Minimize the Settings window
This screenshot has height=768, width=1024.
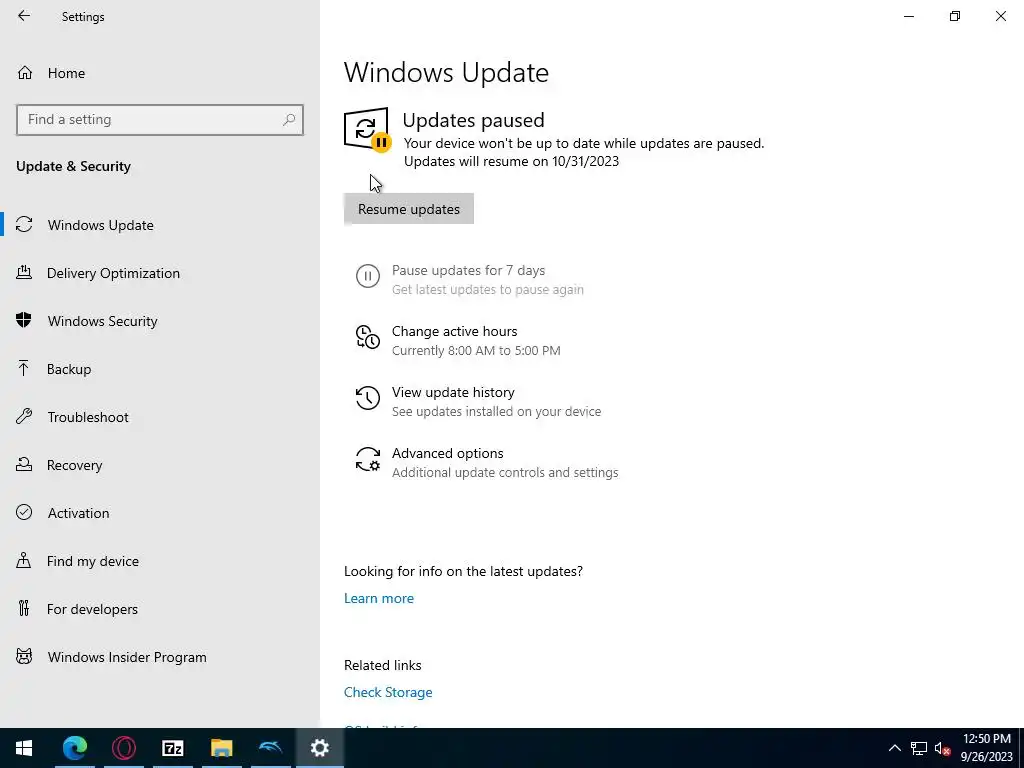[909, 16]
